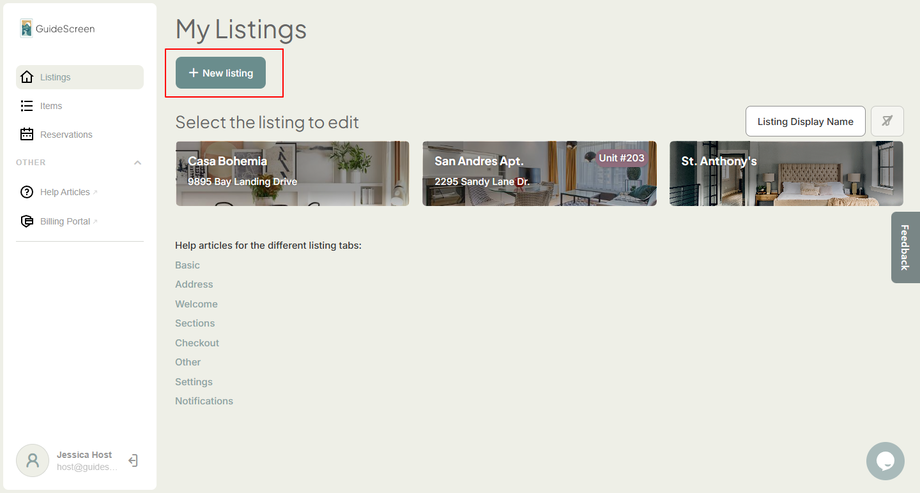Open the Welcome help article
Screen dimensions: 920x493
196,304
